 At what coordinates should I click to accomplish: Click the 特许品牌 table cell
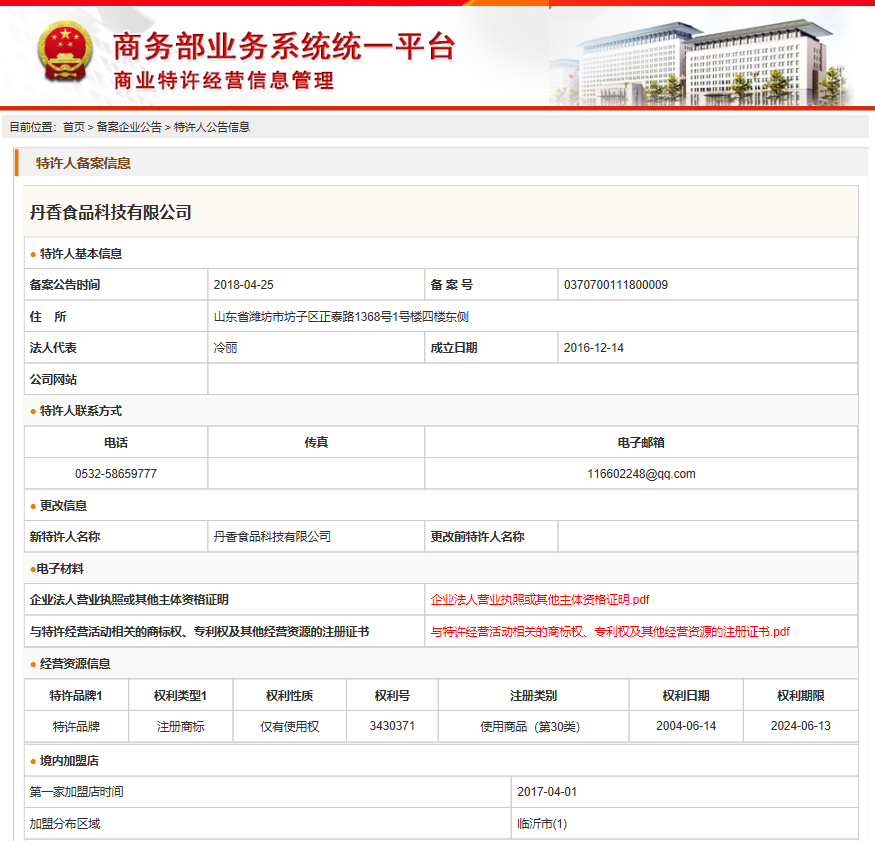click(76, 727)
